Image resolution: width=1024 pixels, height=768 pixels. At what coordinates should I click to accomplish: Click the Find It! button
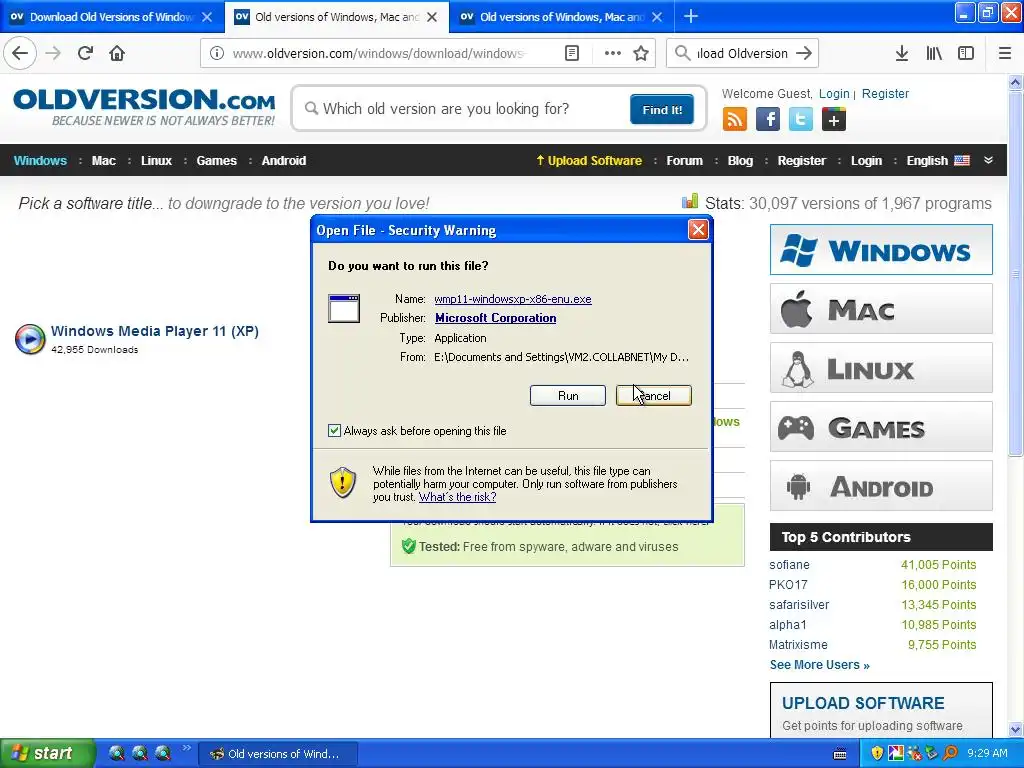(x=662, y=110)
